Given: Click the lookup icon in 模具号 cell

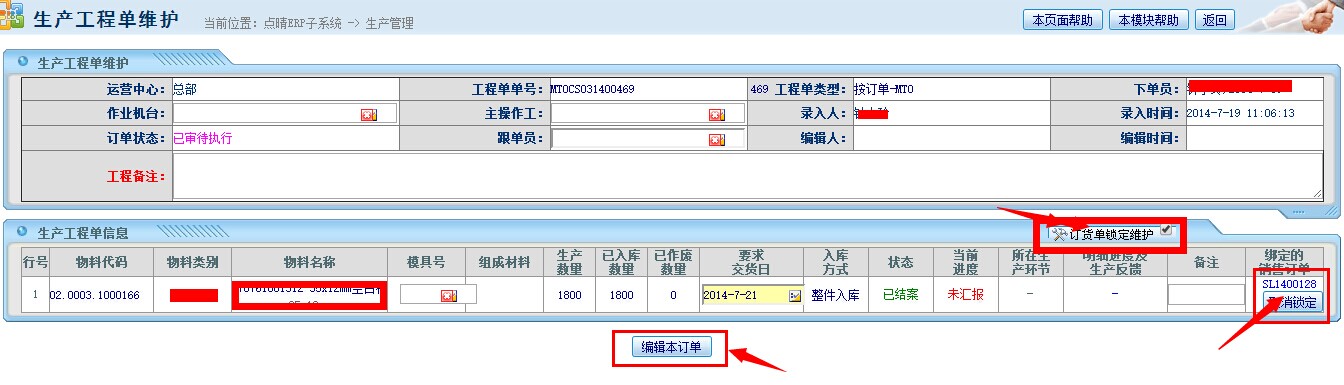Looking at the screenshot, I should click(448, 295).
